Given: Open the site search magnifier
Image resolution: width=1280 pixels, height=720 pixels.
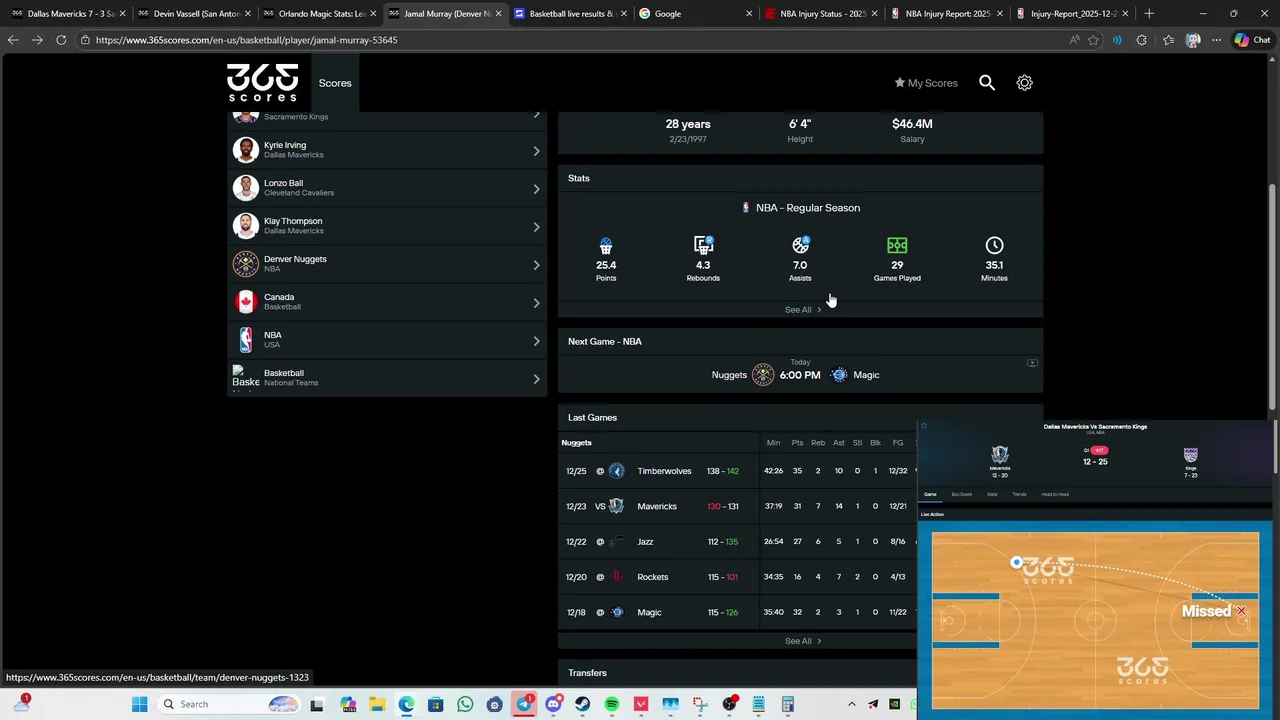Looking at the screenshot, I should 987,83.
